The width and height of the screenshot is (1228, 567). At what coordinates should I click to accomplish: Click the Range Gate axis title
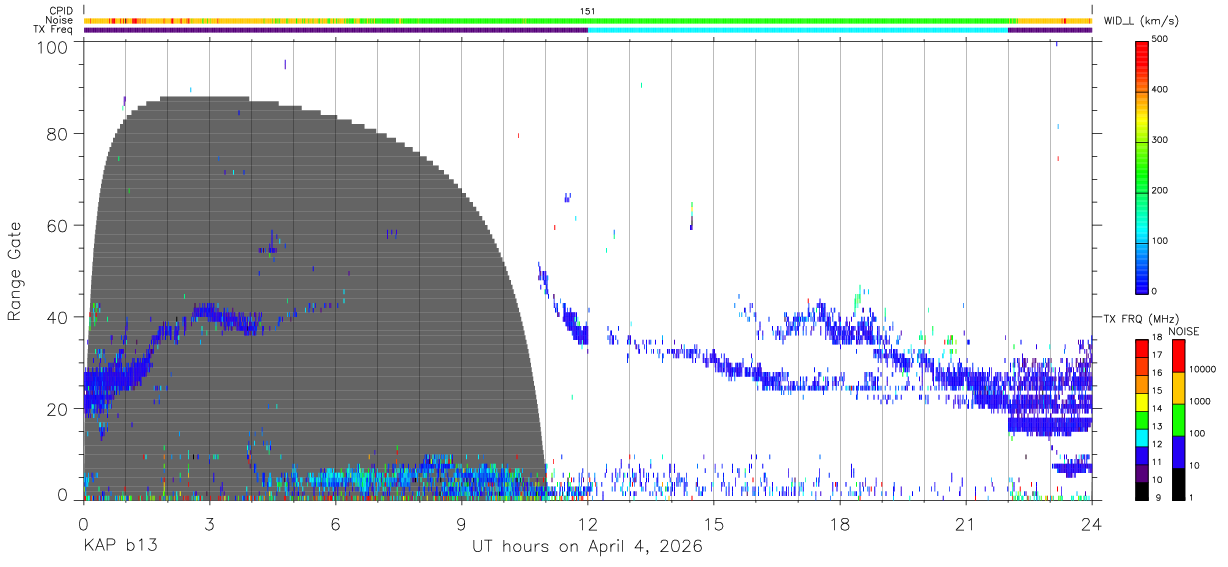[x=16, y=271]
